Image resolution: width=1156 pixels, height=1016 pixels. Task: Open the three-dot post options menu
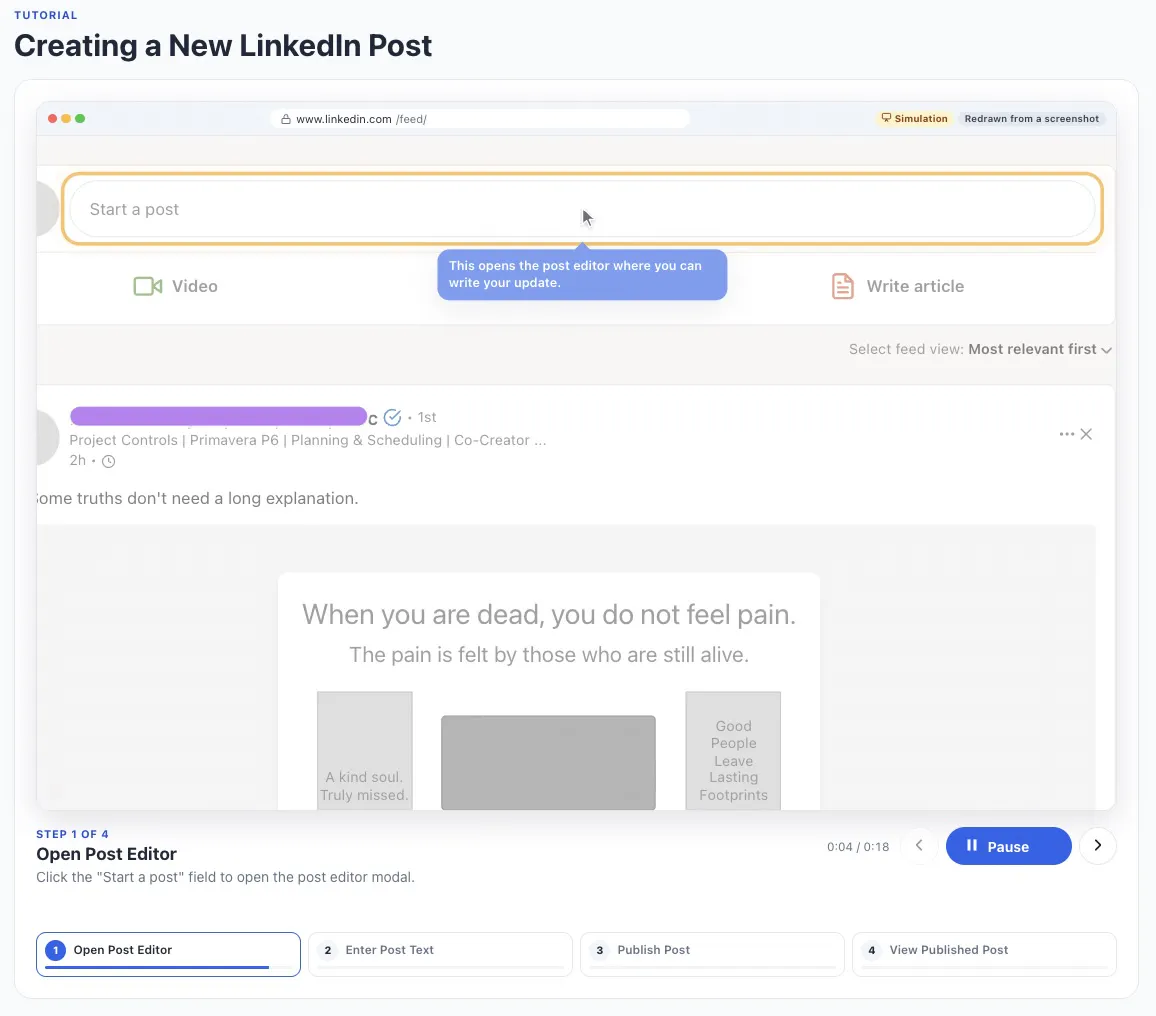1066,434
